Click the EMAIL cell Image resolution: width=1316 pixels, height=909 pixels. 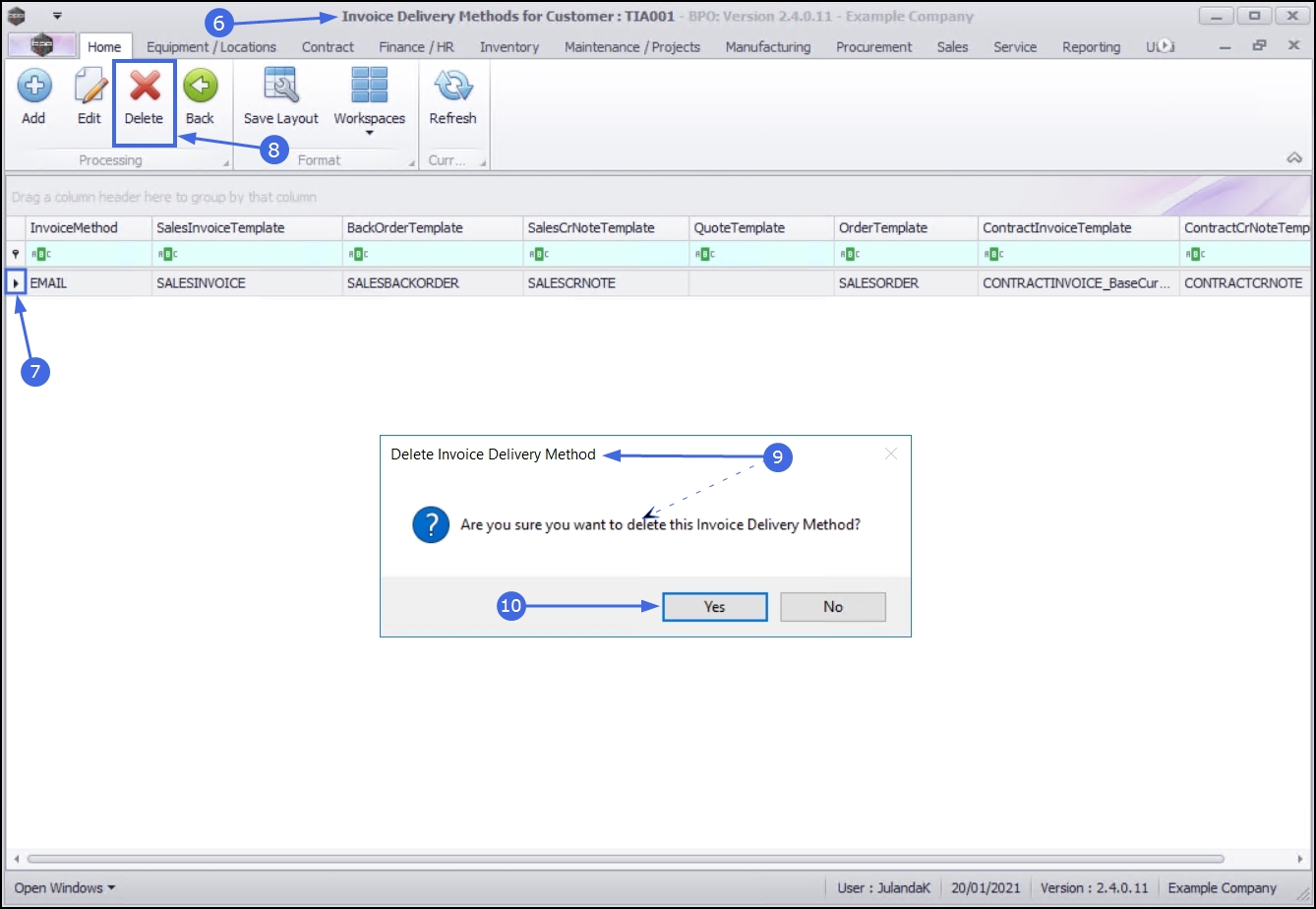[x=89, y=283]
